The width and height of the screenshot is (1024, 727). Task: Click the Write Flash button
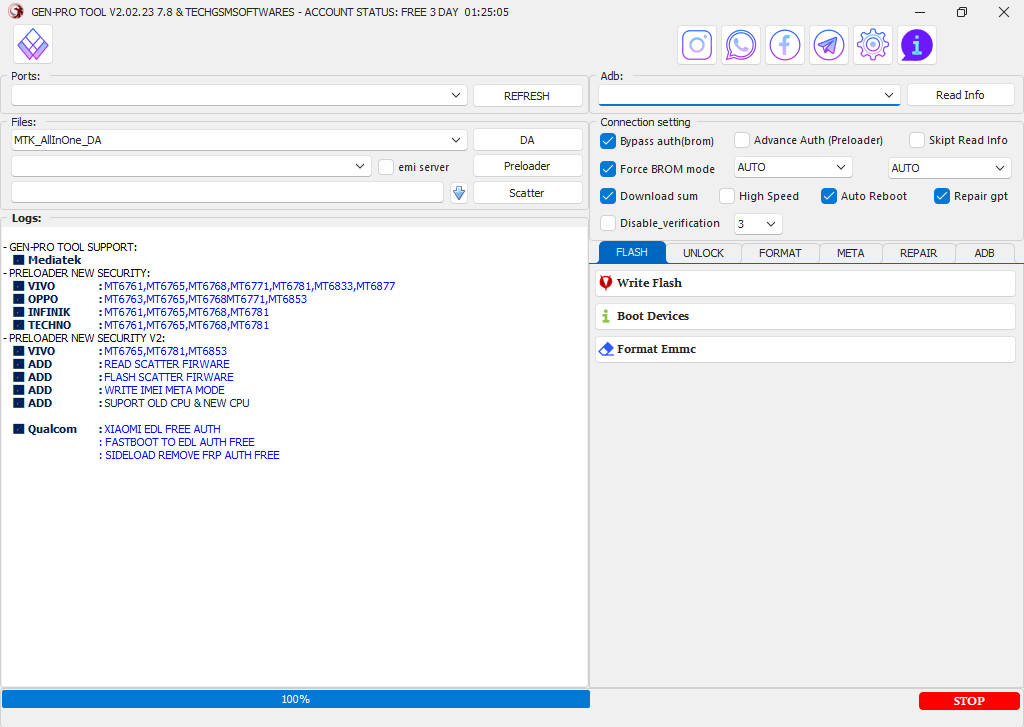pos(805,283)
